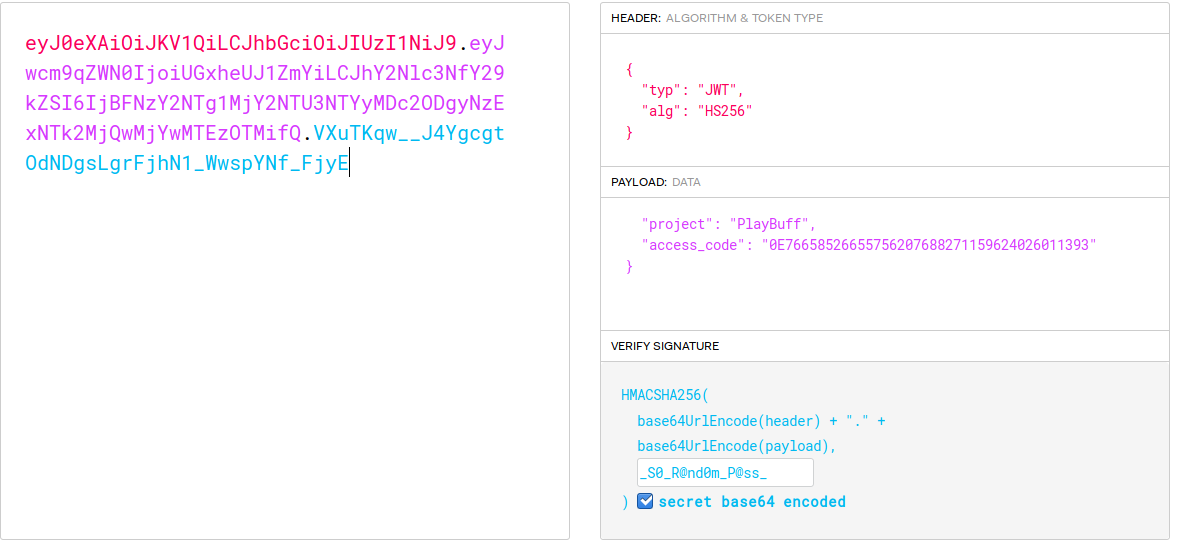
Task: Click the opening brace in header JSON
Action: [629, 70]
